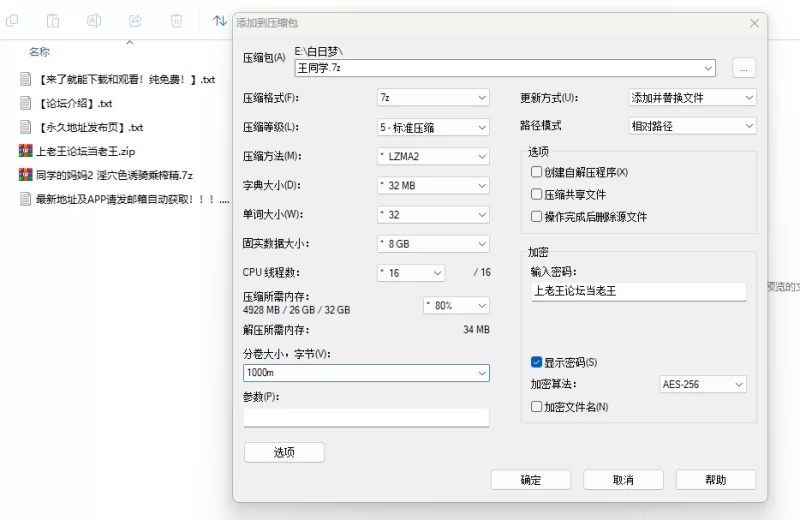Enable 加密文件名 checkbox
This screenshot has width=800, height=520.
(536, 407)
